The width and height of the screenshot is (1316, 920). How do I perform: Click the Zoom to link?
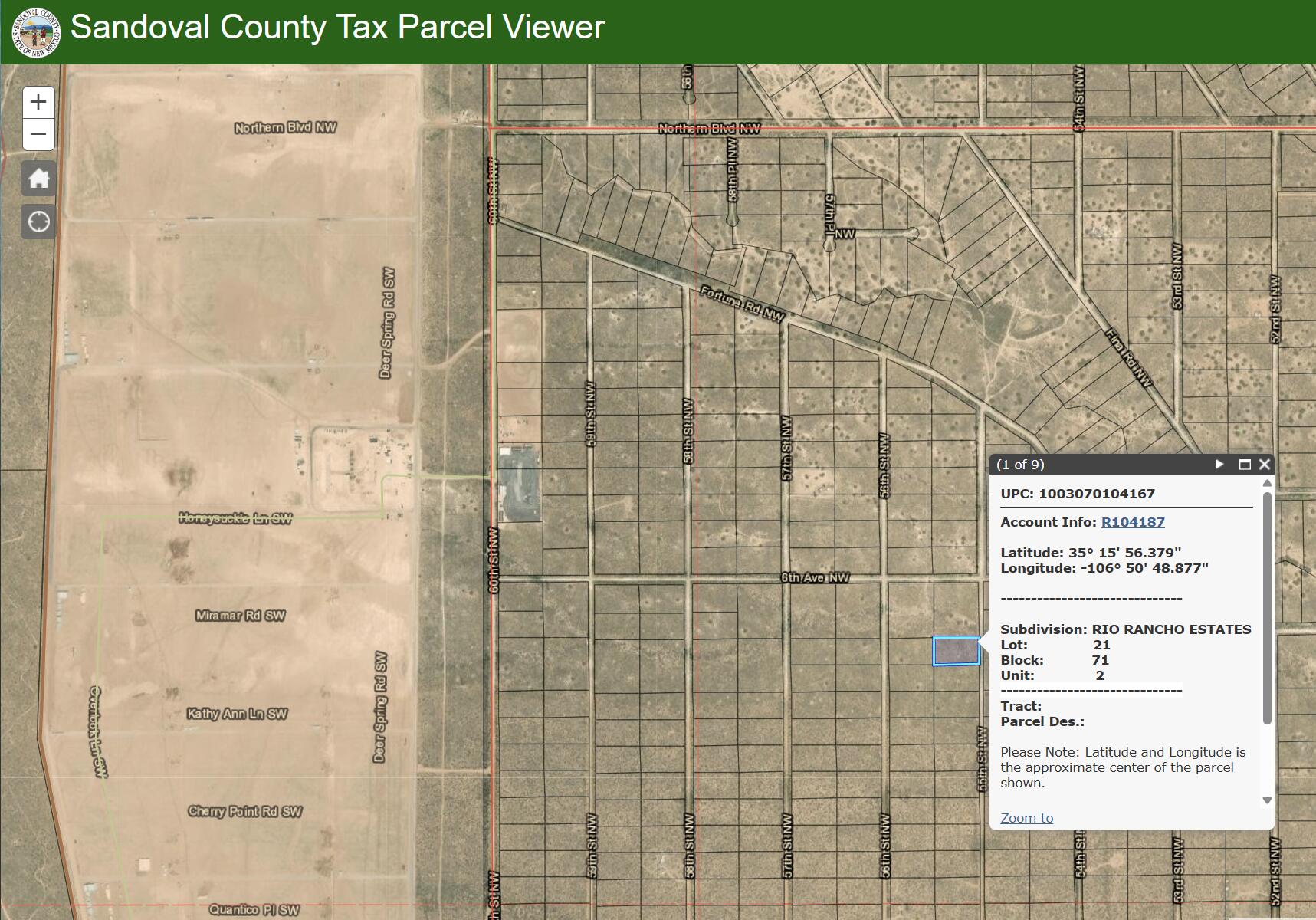[1026, 818]
